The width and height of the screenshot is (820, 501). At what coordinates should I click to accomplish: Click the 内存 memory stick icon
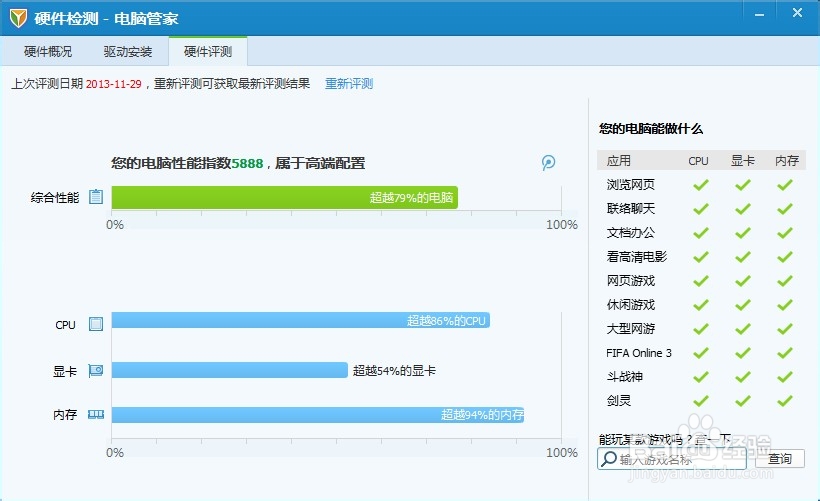coord(96,415)
